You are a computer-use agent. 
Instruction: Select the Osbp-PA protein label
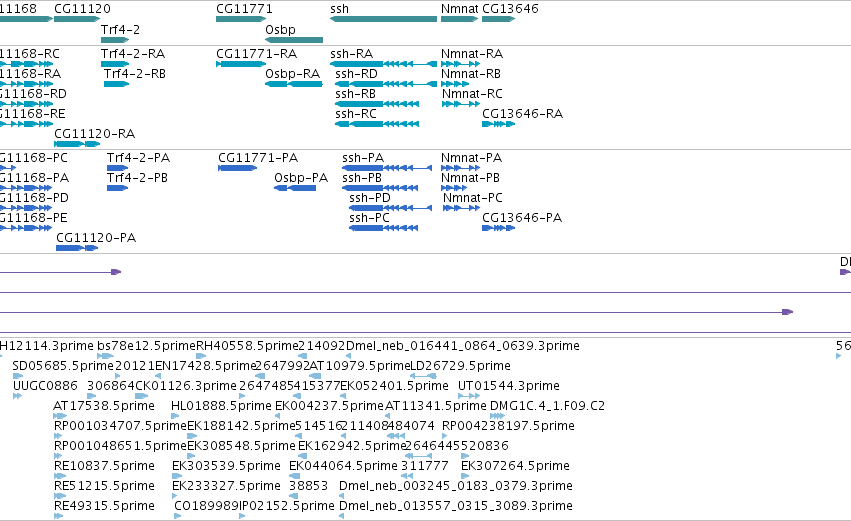coord(301,178)
